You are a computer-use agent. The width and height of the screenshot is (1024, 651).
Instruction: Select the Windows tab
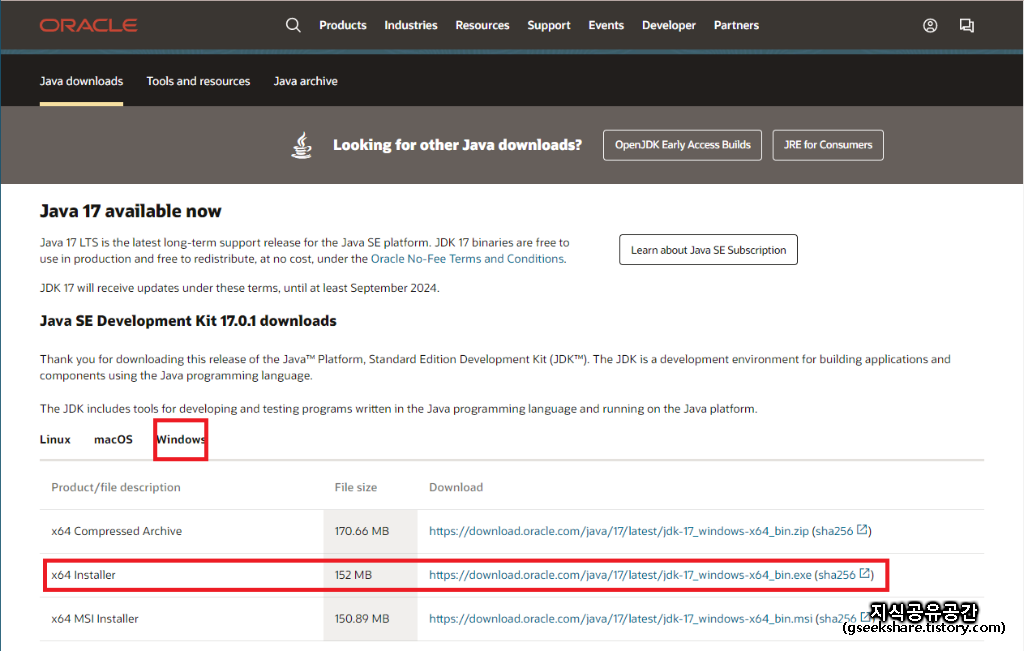(x=181, y=439)
